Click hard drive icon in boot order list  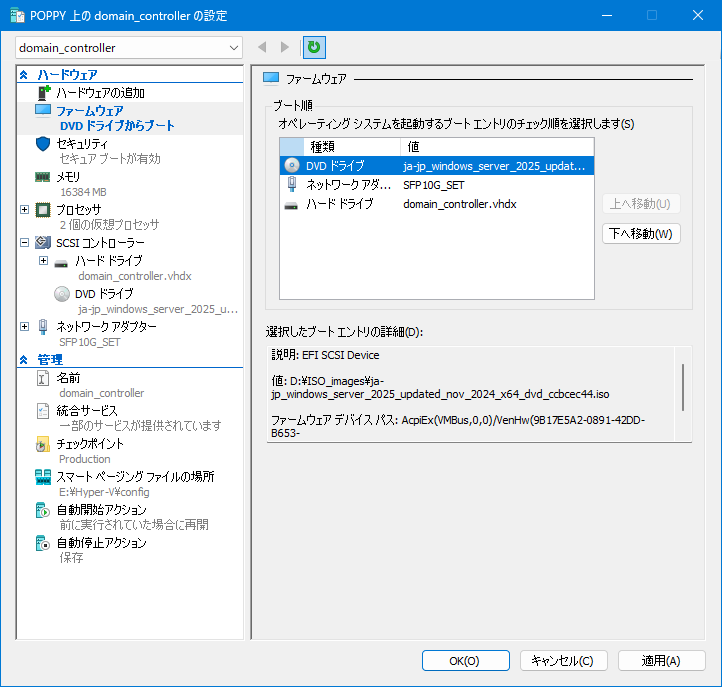[x=291, y=206]
